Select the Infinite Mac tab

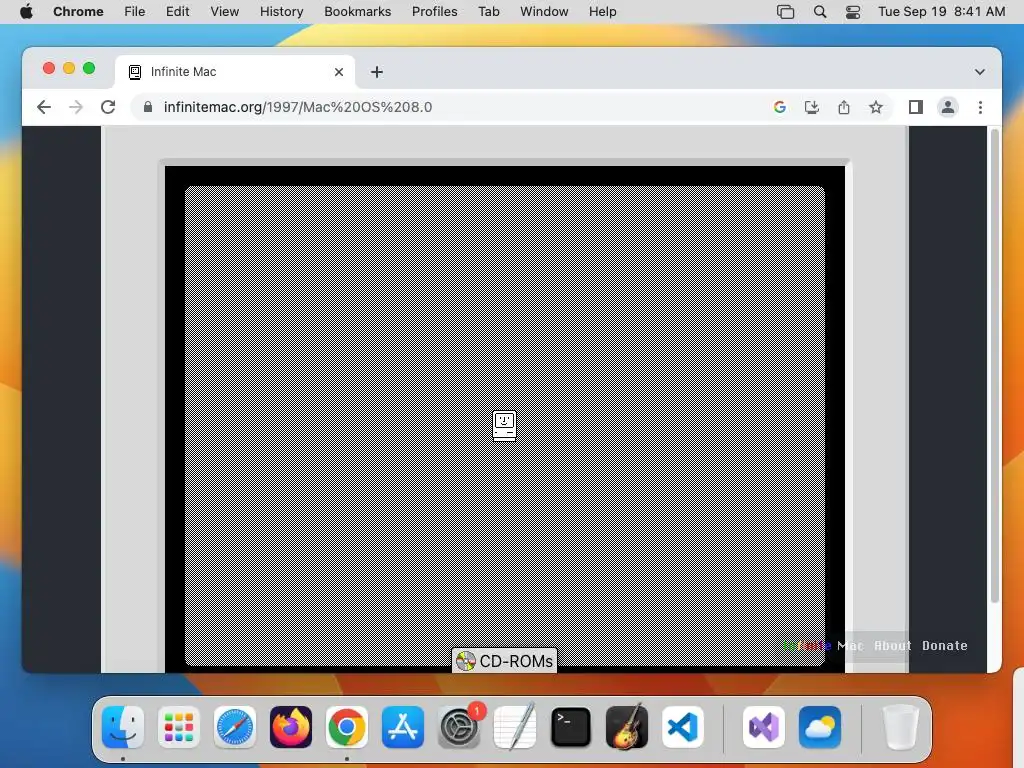234,72
